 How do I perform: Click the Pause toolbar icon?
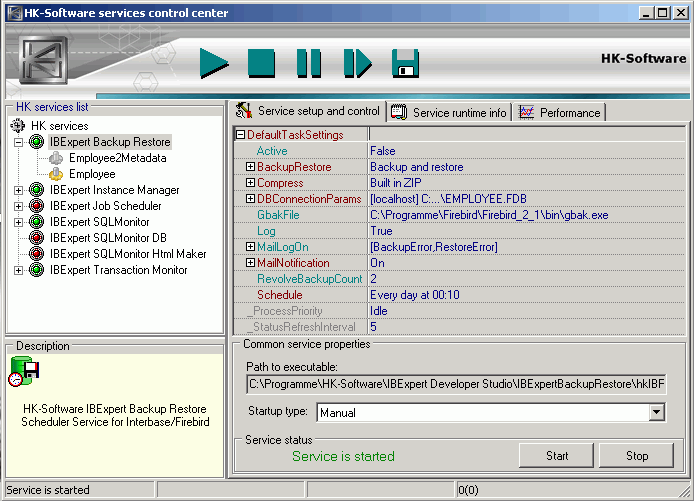309,63
